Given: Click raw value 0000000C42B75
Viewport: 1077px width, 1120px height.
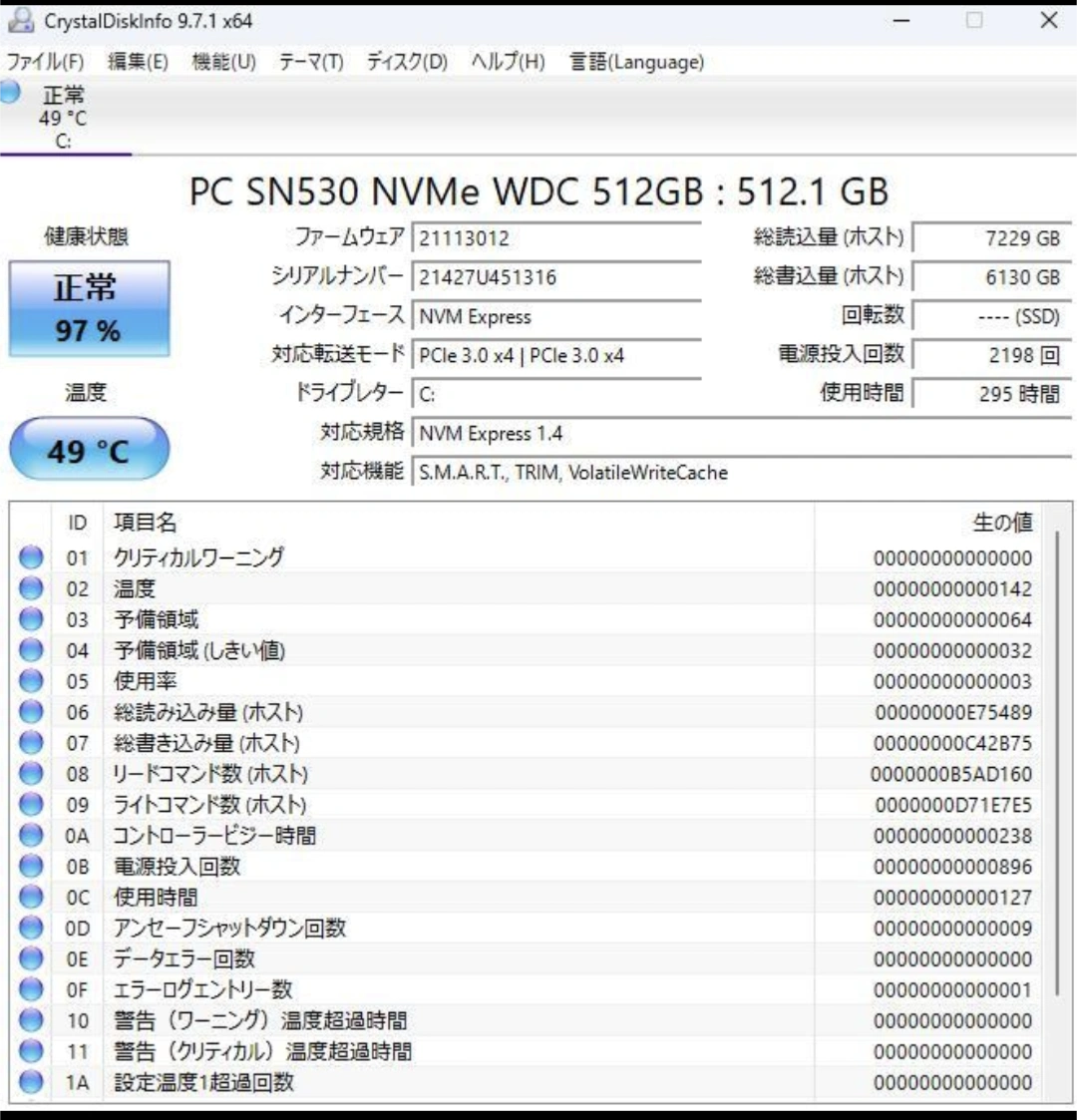Looking at the screenshot, I should 953,743.
